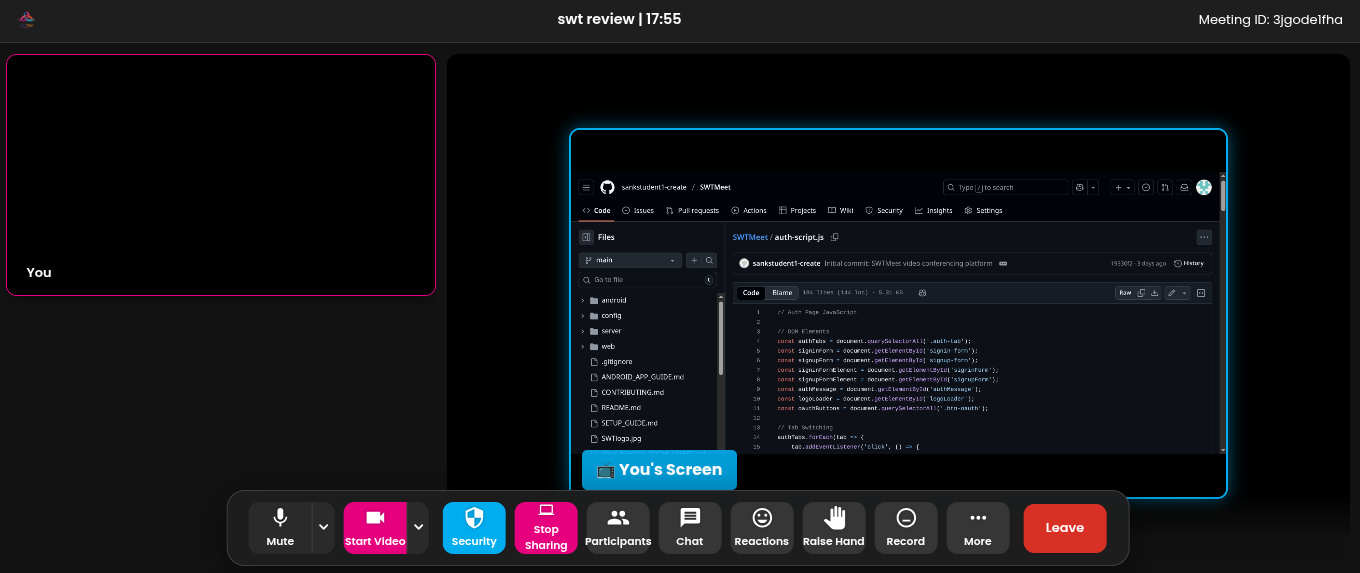The image size is (1360, 573).
Task: Start recording with the Record button
Action: [906, 527]
